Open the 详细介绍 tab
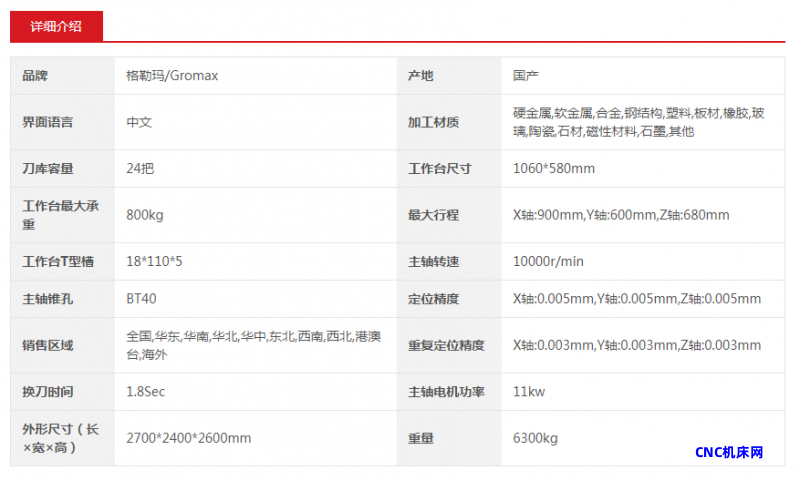This screenshot has height=481, width=800. tap(56, 26)
